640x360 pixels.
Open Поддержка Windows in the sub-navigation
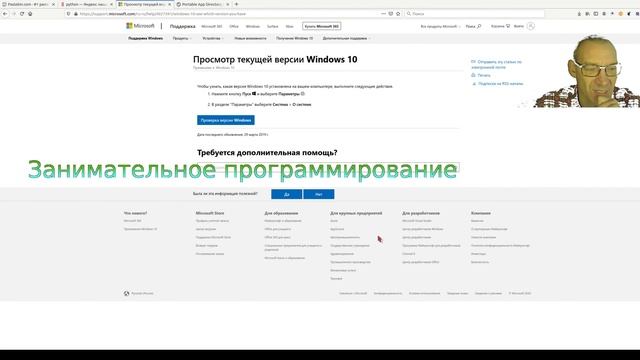coord(145,38)
